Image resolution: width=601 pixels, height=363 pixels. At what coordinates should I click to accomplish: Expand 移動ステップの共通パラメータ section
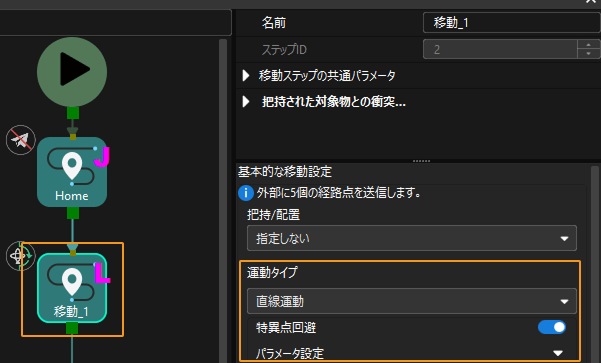[x=246, y=76]
